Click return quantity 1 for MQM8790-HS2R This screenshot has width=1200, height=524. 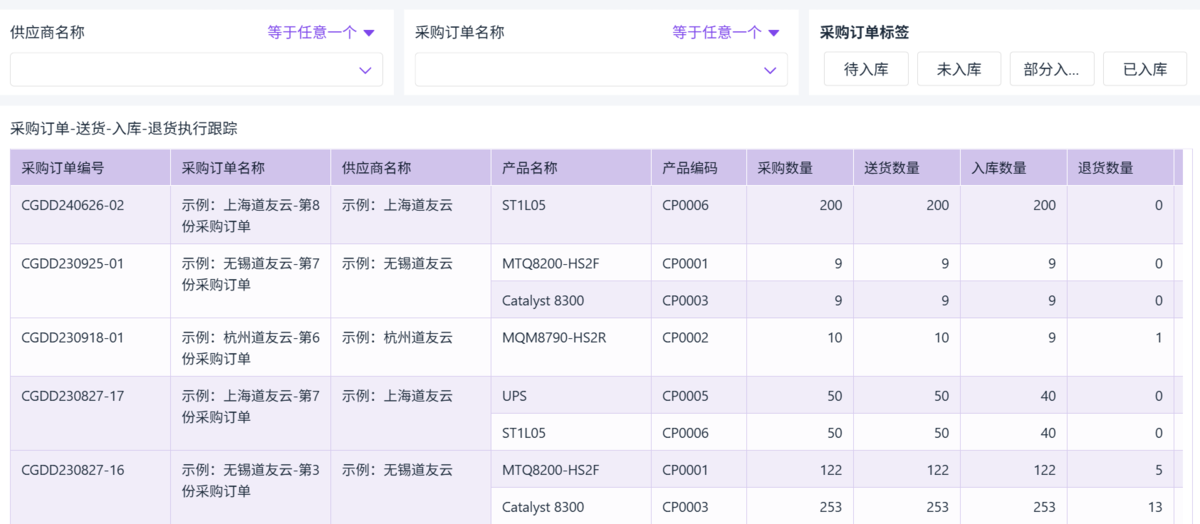point(1159,337)
